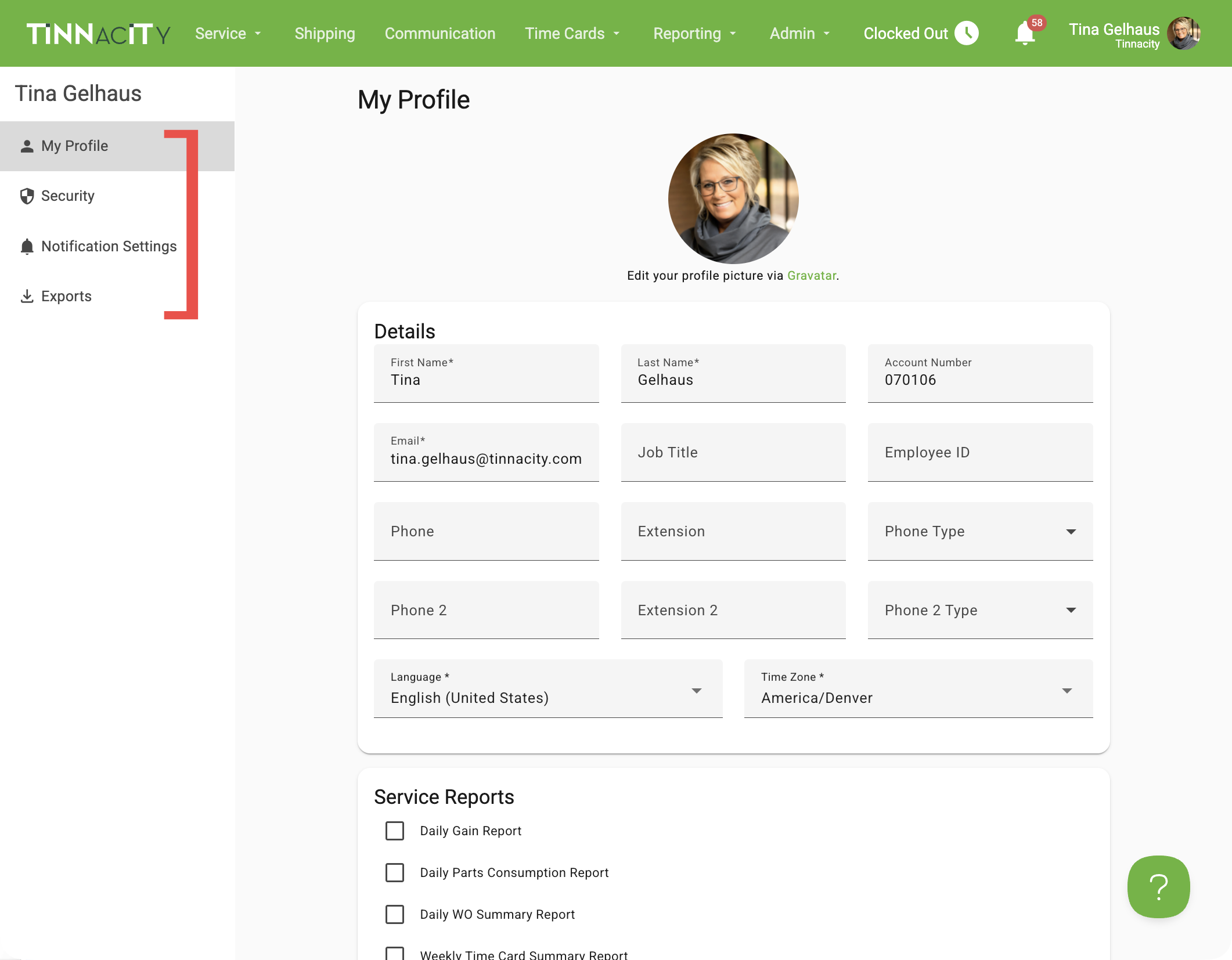Click the user avatar in top bar
Image resolution: width=1232 pixels, height=960 pixels.
pos(1183,34)
